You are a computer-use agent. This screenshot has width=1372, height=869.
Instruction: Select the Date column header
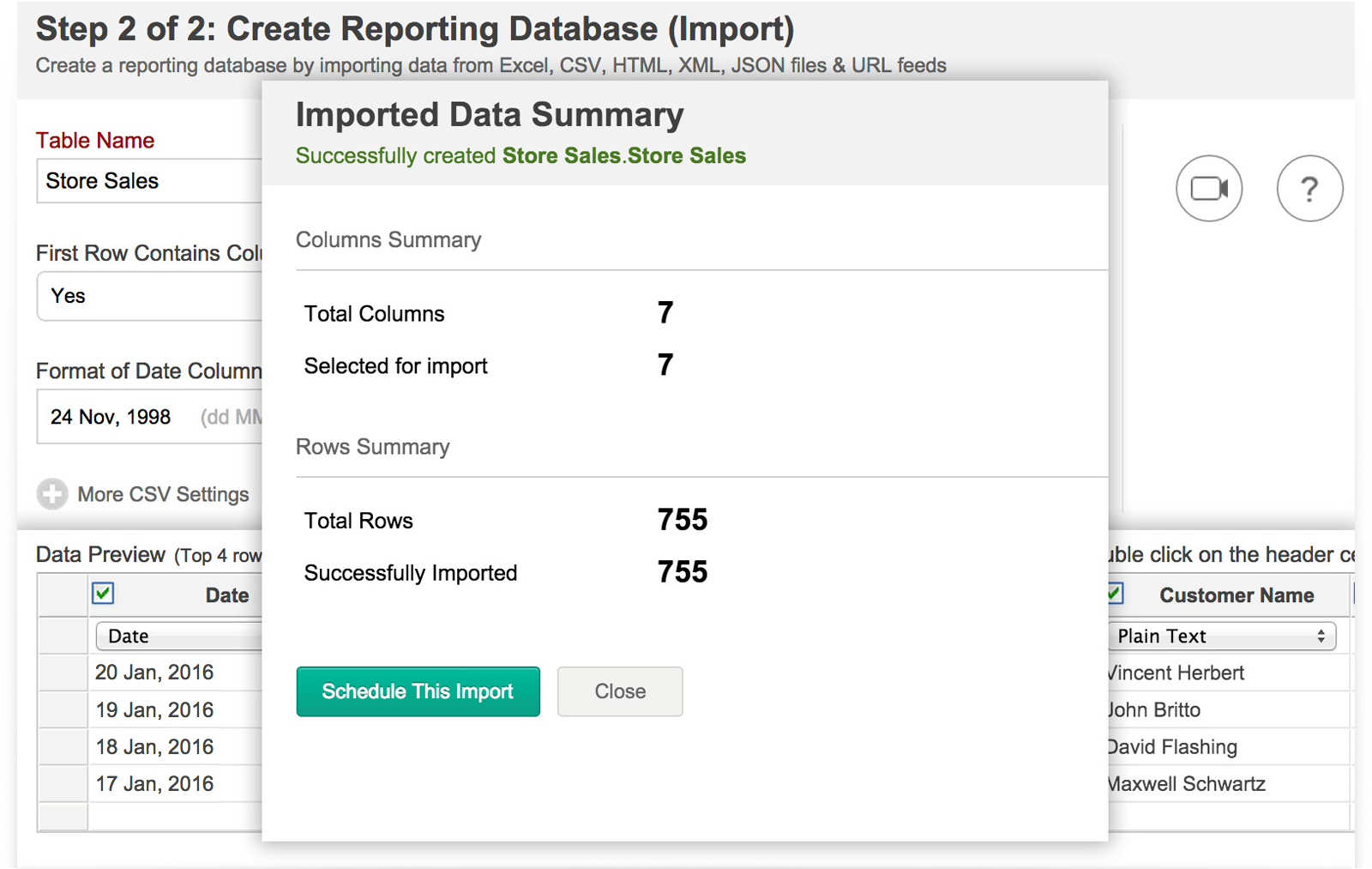tap(226, 595)
